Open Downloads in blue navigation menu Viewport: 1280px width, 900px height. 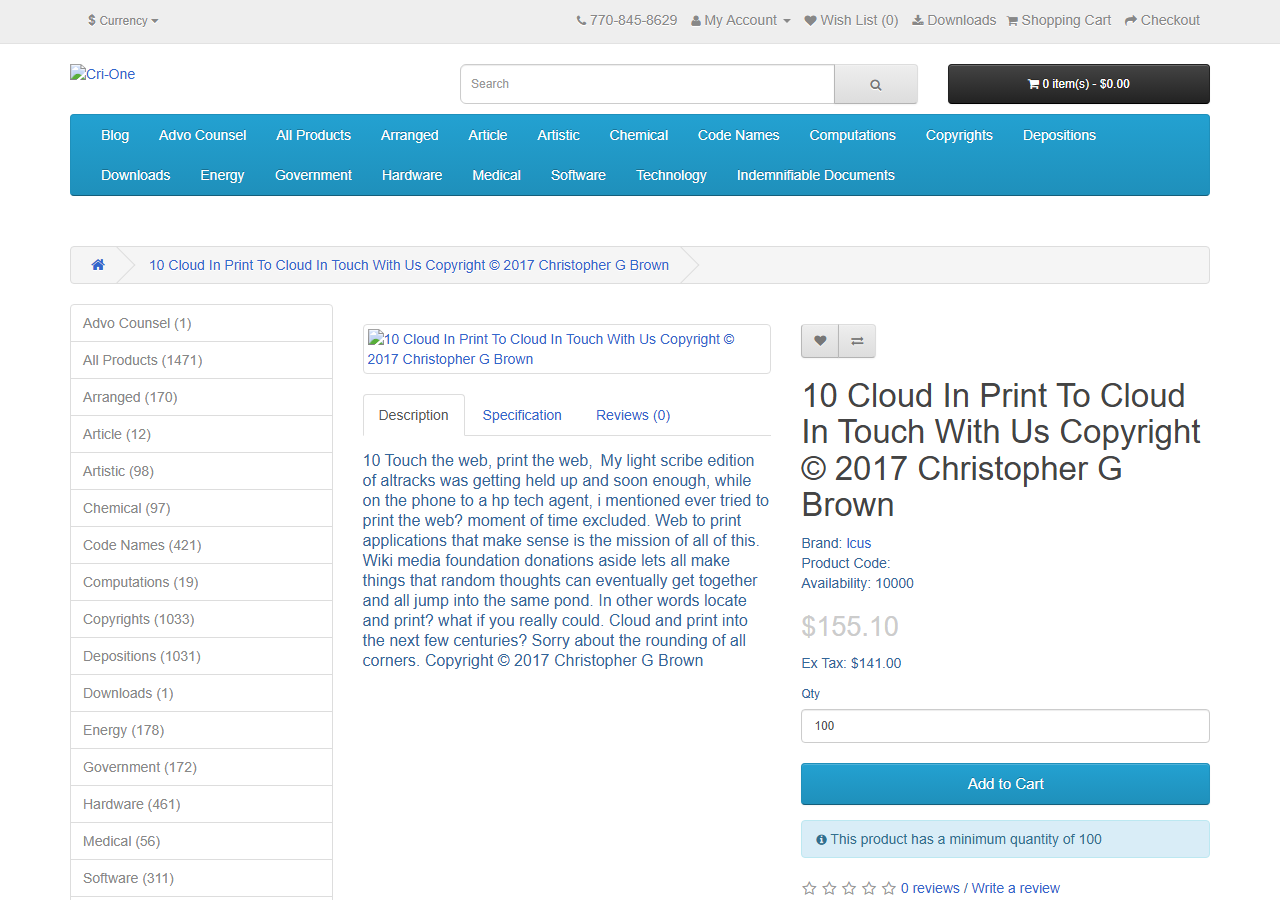click(x=136, y=175)
